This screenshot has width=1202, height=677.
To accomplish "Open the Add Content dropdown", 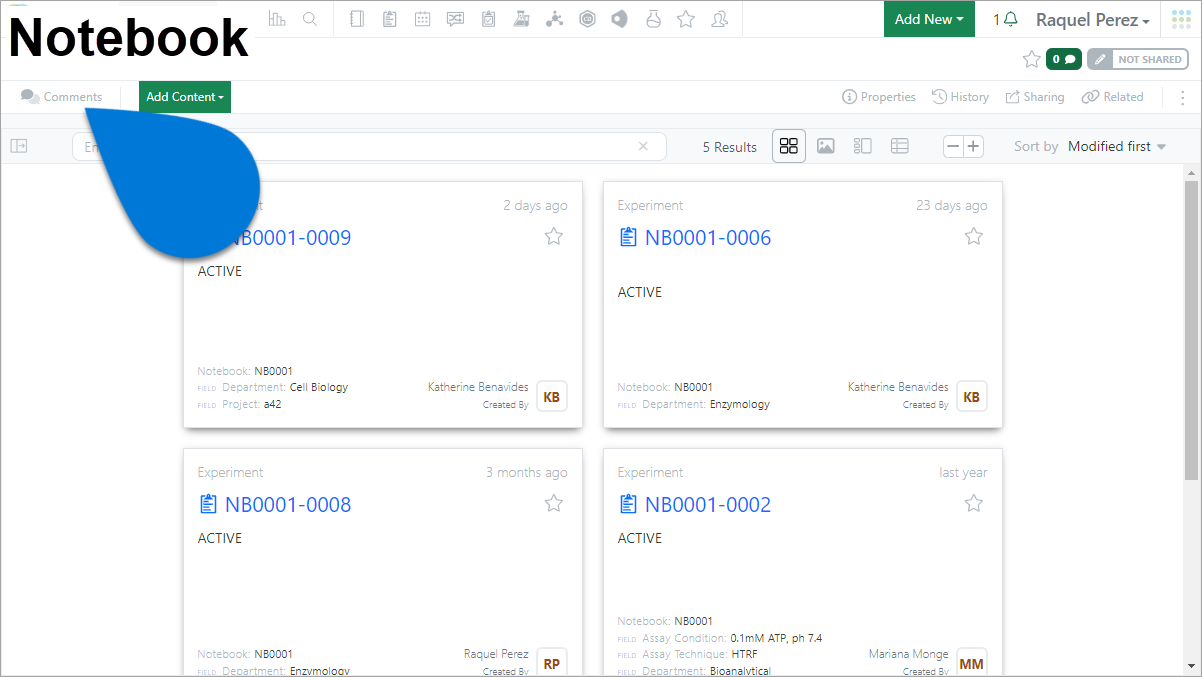I will 185,97.
